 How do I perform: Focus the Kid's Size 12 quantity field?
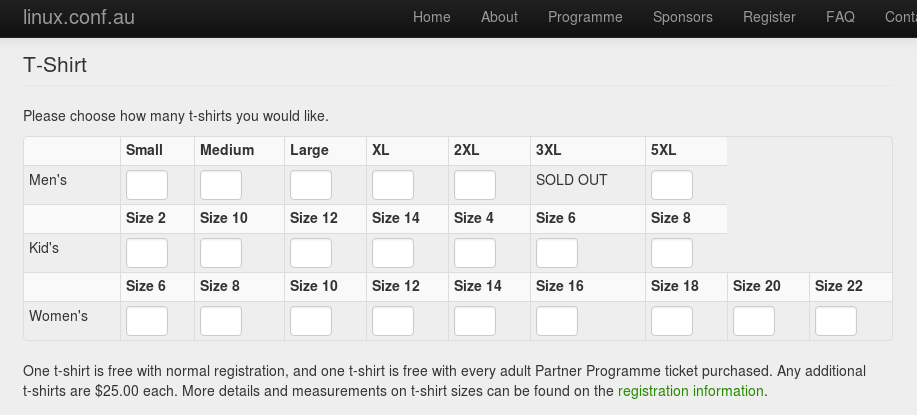point(311,253)
